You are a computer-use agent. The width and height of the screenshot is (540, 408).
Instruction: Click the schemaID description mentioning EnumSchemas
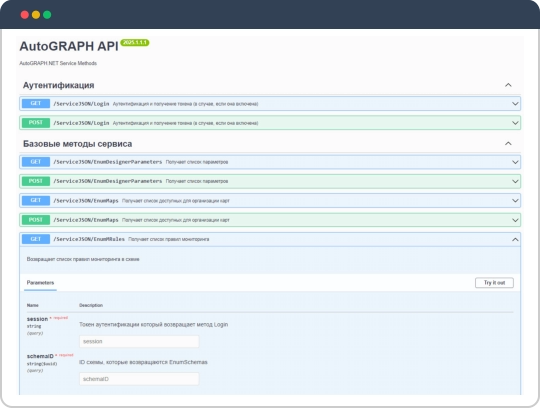click(x=143, y=362)
